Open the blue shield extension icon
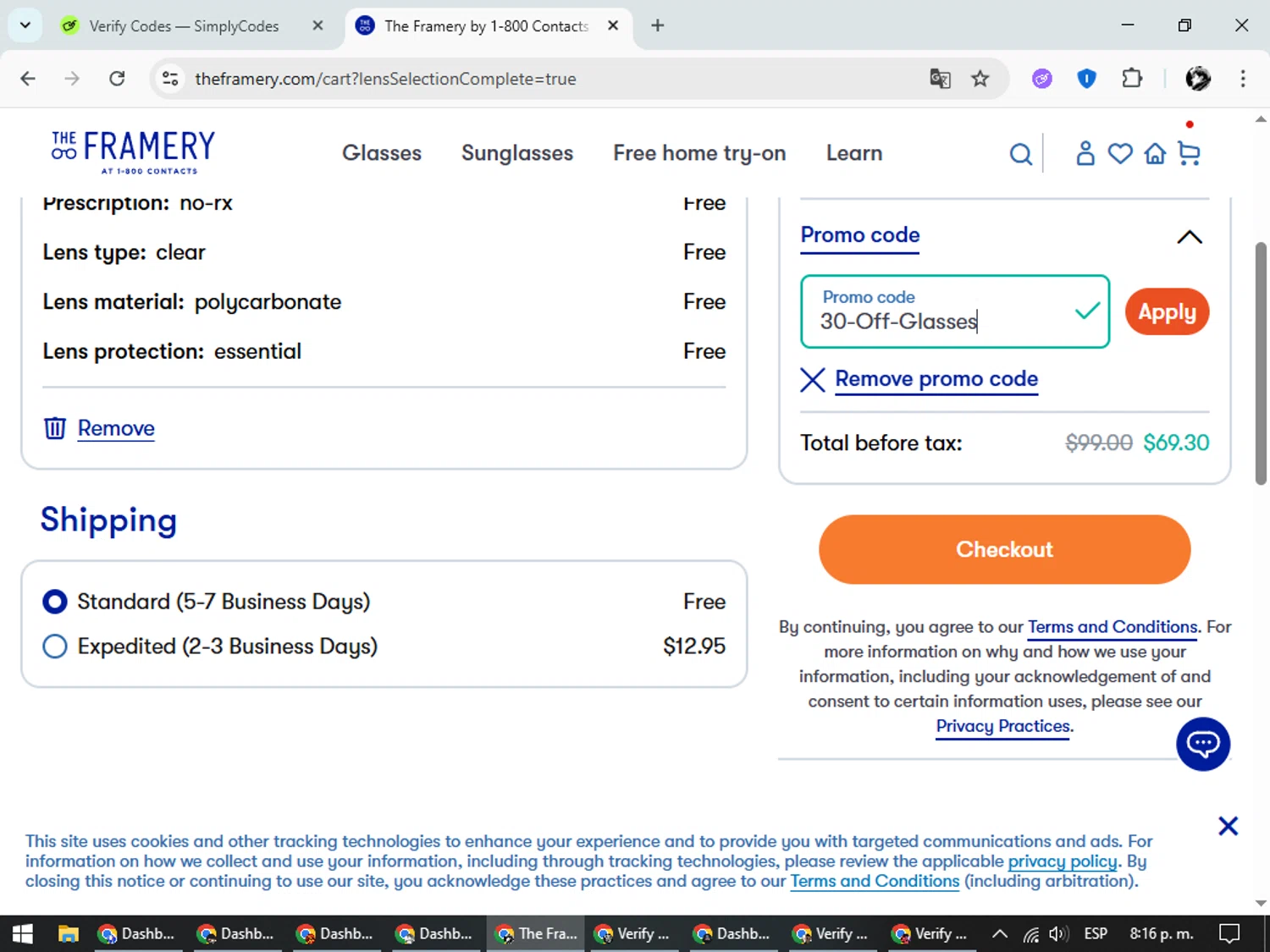1270x952 pixels. [x=1086, y=79]
